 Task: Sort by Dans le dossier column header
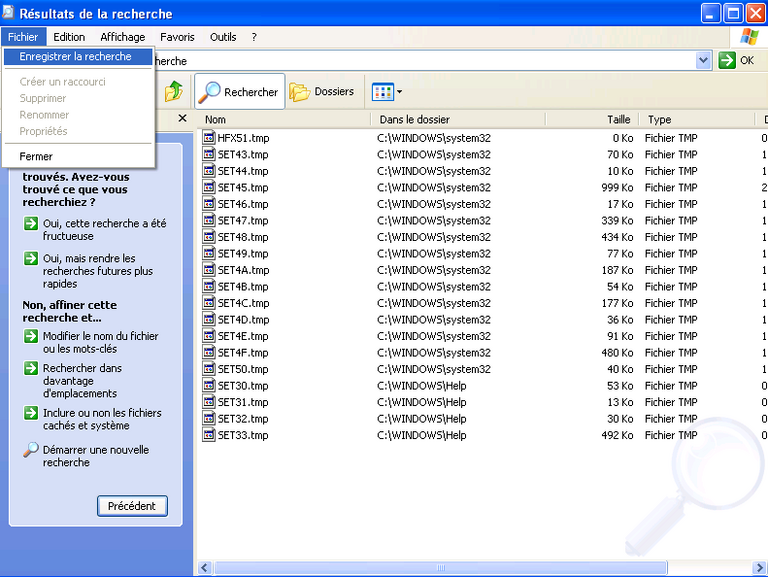click(458, 119)
